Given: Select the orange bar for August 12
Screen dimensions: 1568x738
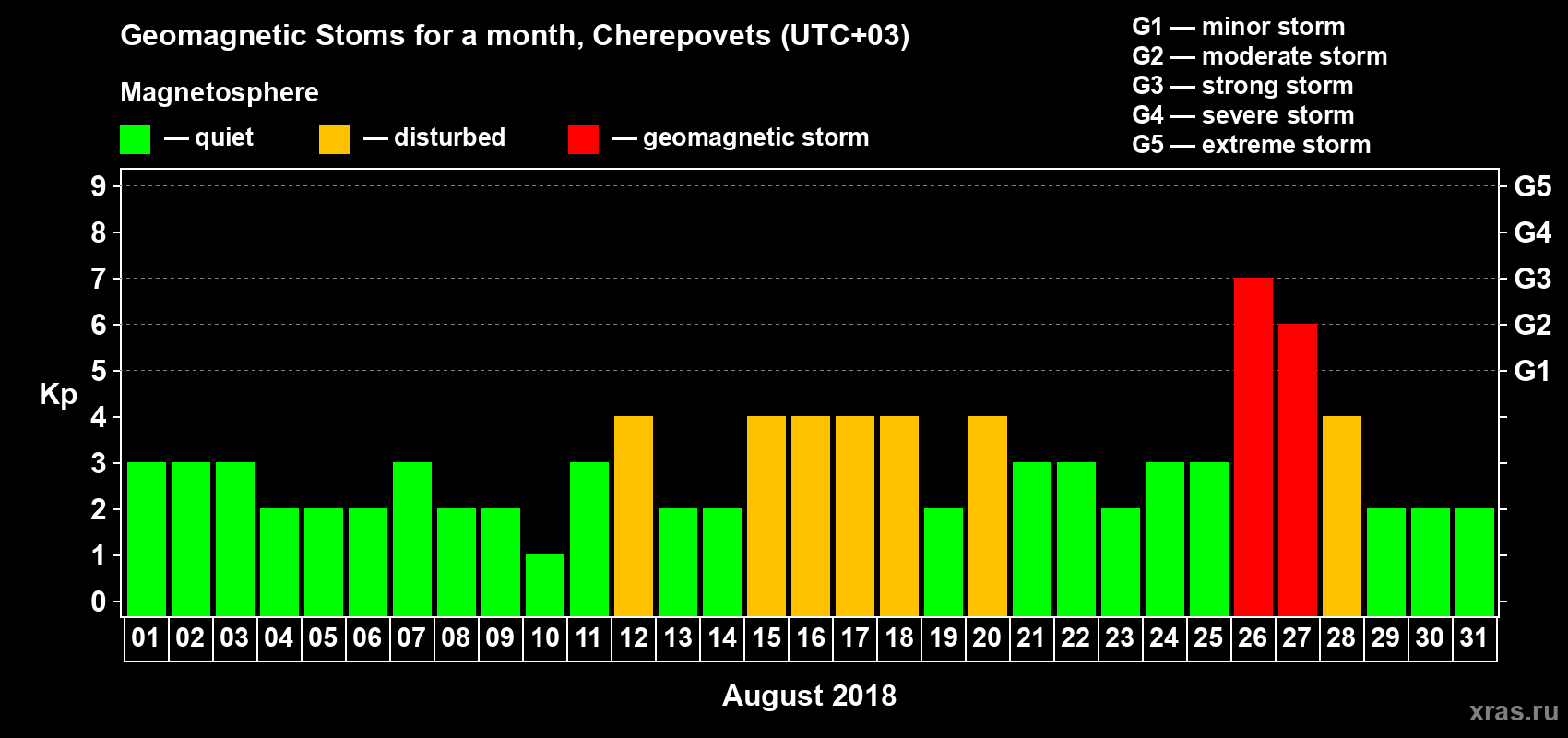Looking at the screenshot, I should [x=634, y=516].
